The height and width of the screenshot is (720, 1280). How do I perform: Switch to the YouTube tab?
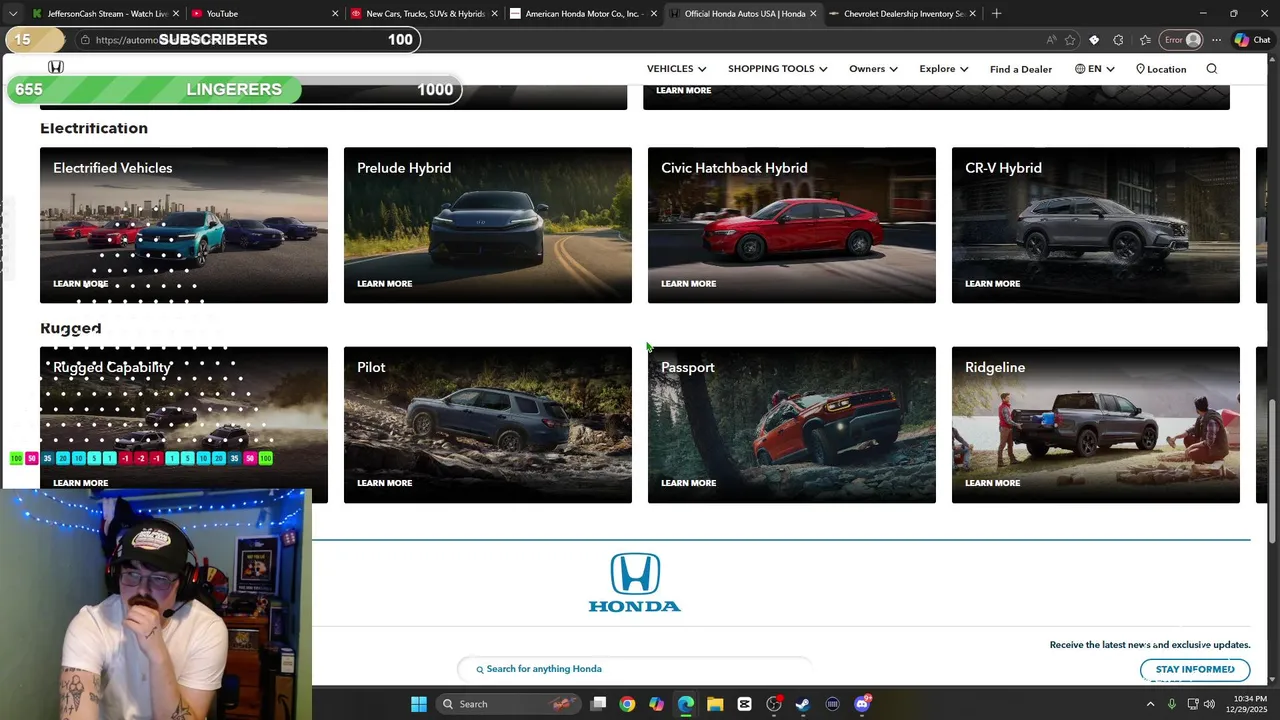tap(264, 14)
